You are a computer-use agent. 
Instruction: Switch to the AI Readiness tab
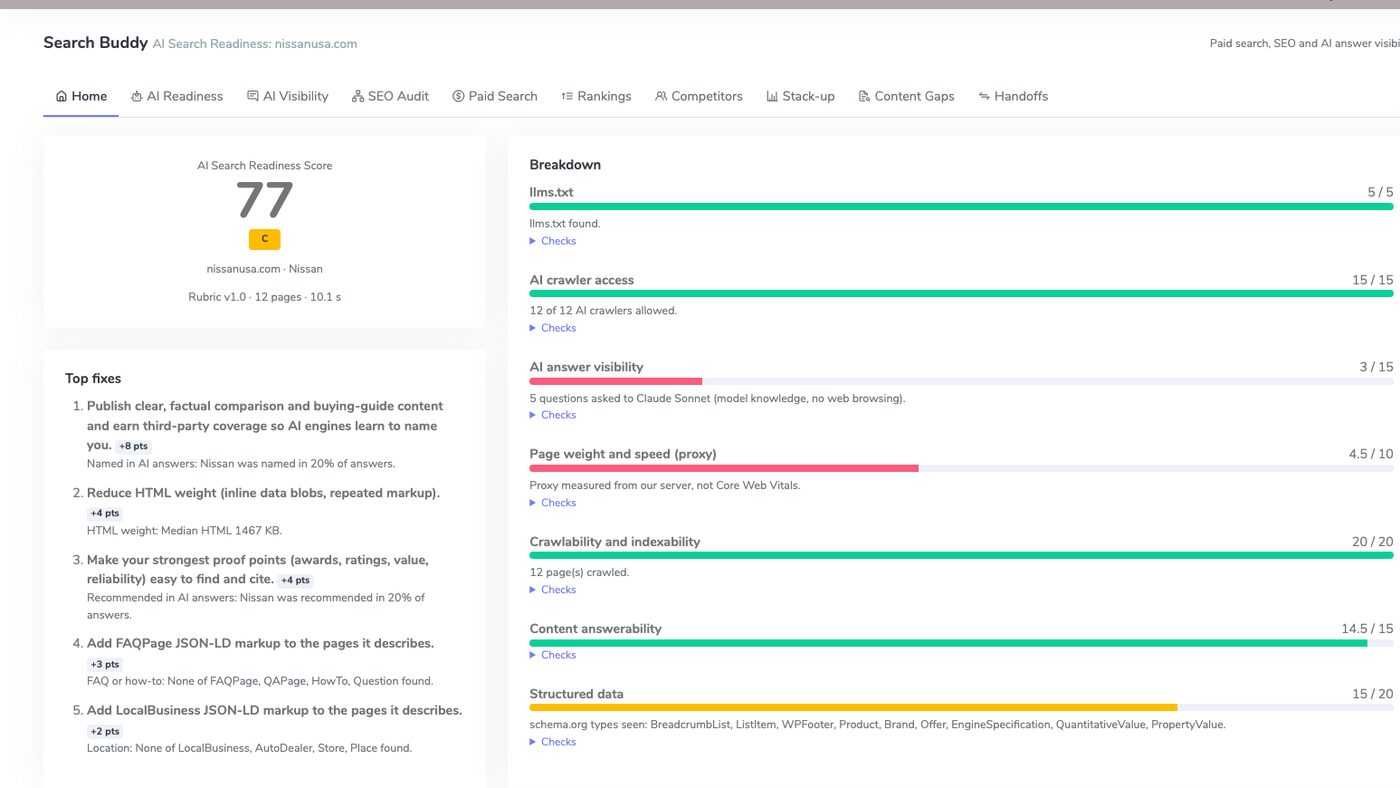click(177, 96)
